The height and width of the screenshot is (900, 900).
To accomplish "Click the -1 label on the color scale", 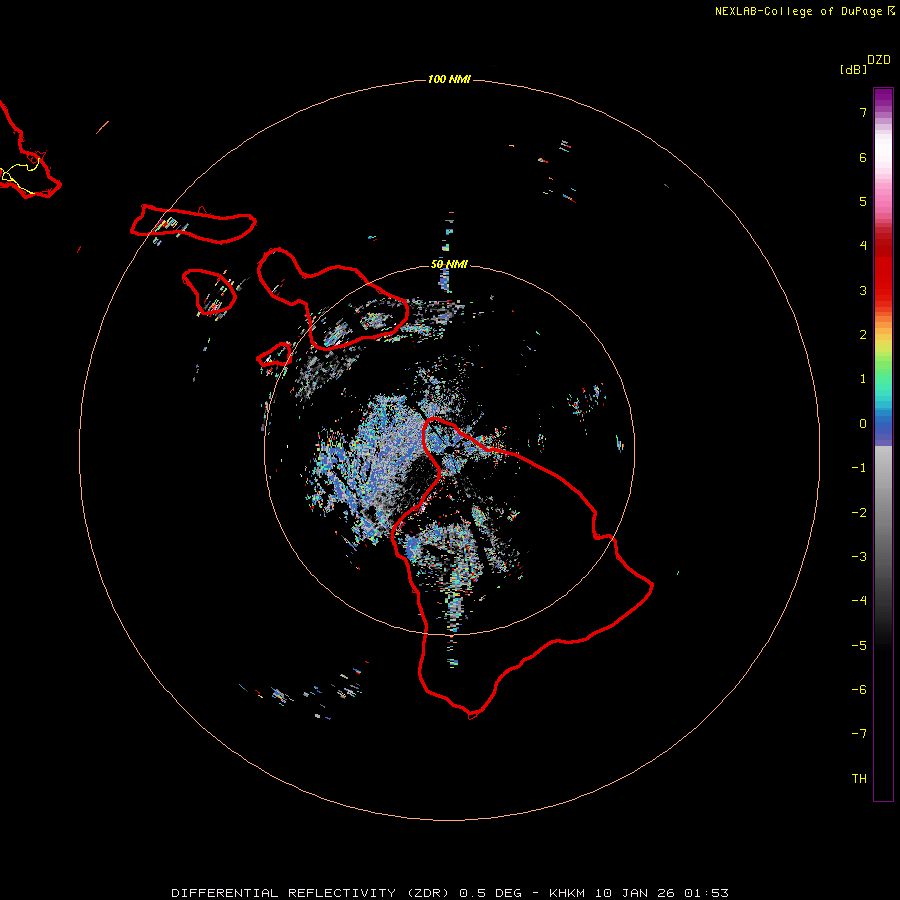I will [859, 468].
